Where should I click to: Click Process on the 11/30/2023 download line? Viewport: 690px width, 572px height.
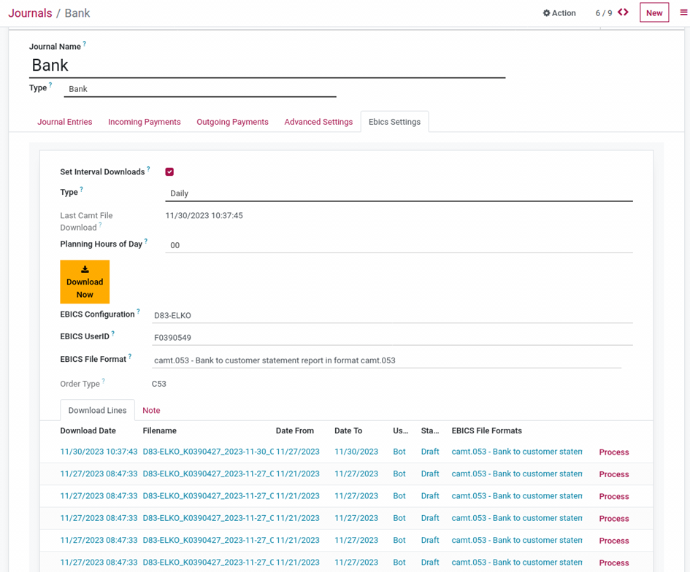(x=613, y=453)
